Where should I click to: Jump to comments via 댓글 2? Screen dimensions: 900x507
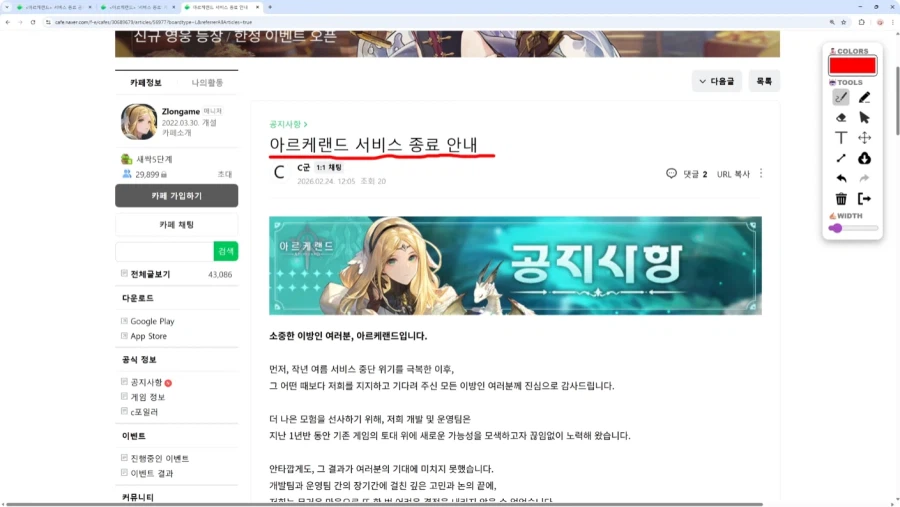[686, 173]
